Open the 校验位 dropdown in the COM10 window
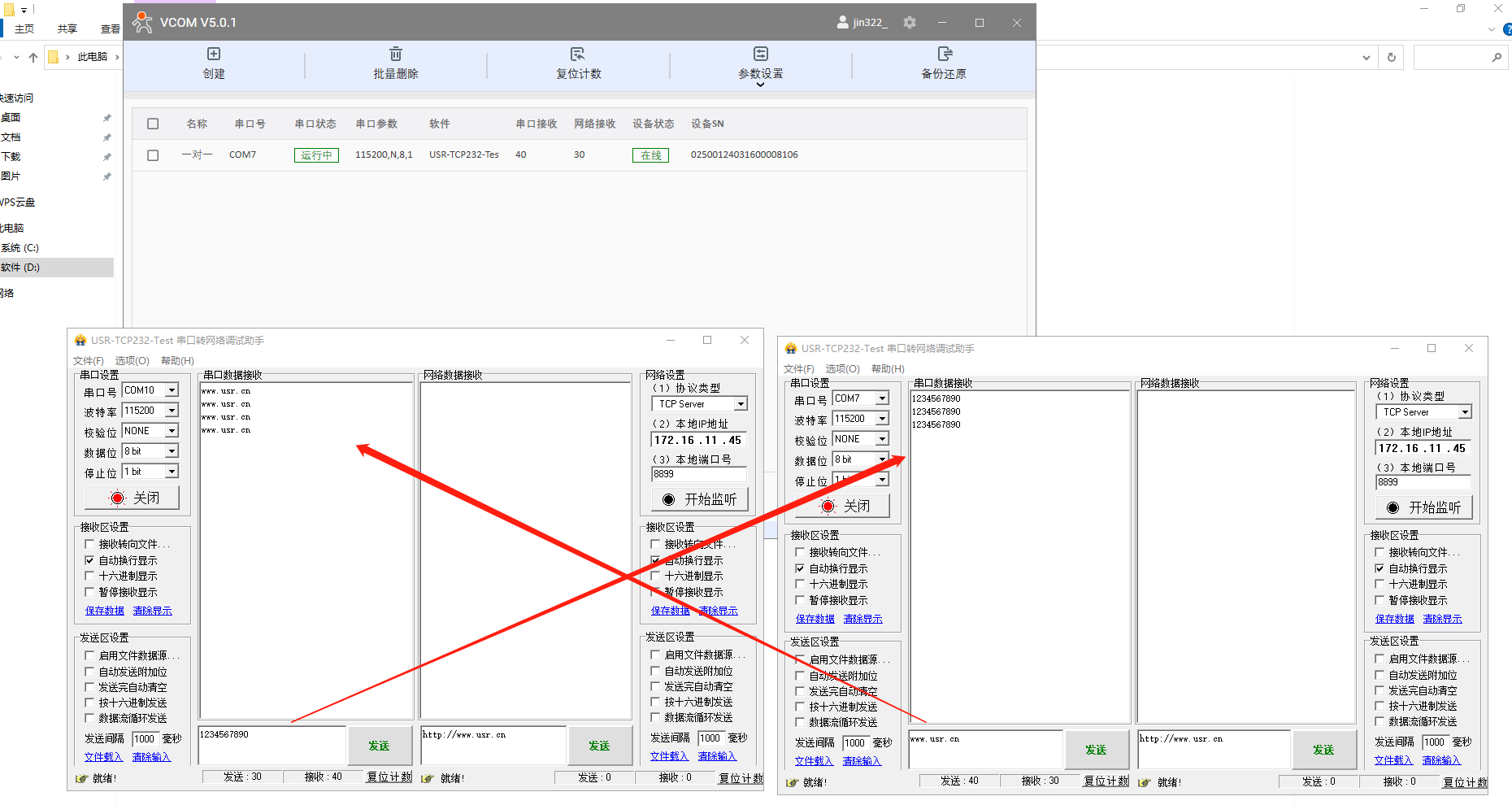 [172, 431]
